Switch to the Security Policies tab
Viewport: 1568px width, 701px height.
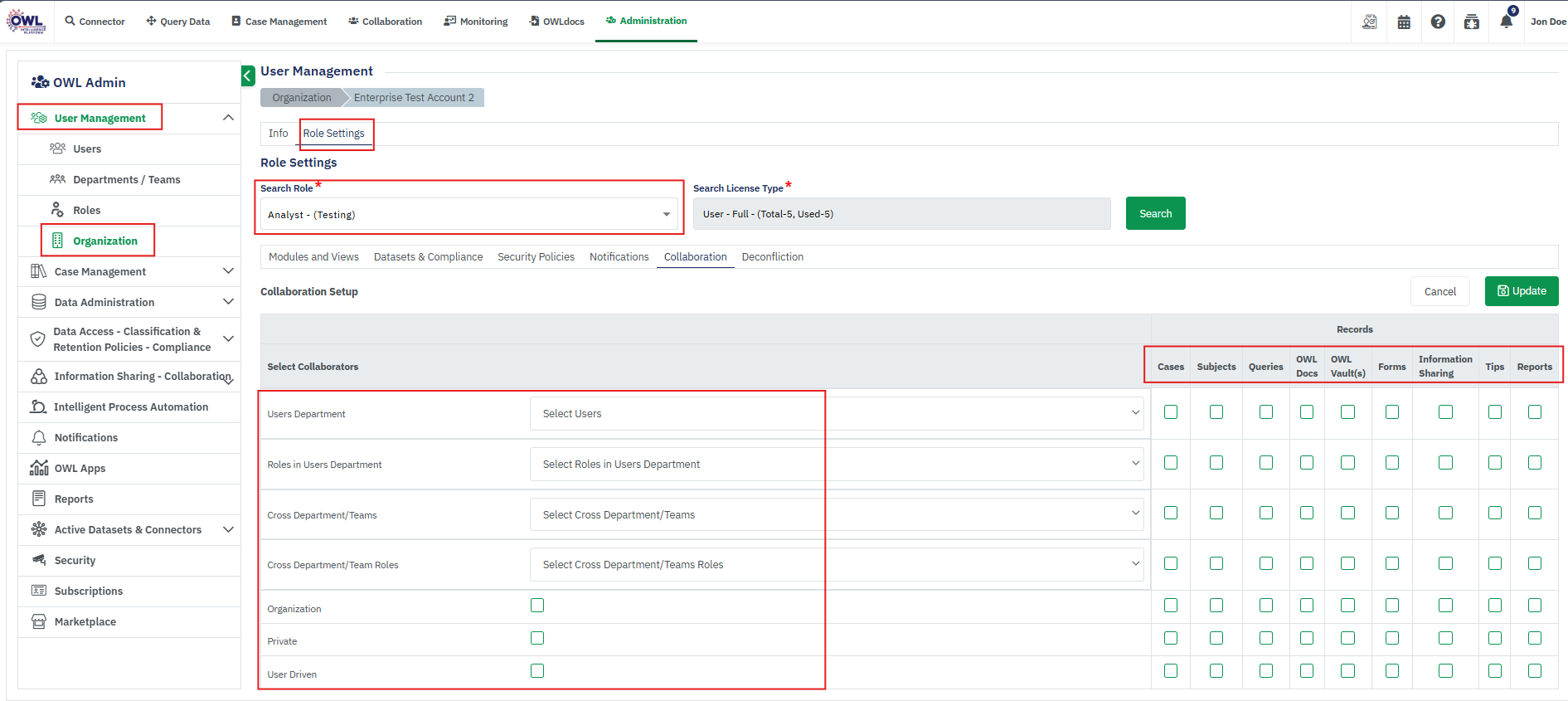[536, 257]
